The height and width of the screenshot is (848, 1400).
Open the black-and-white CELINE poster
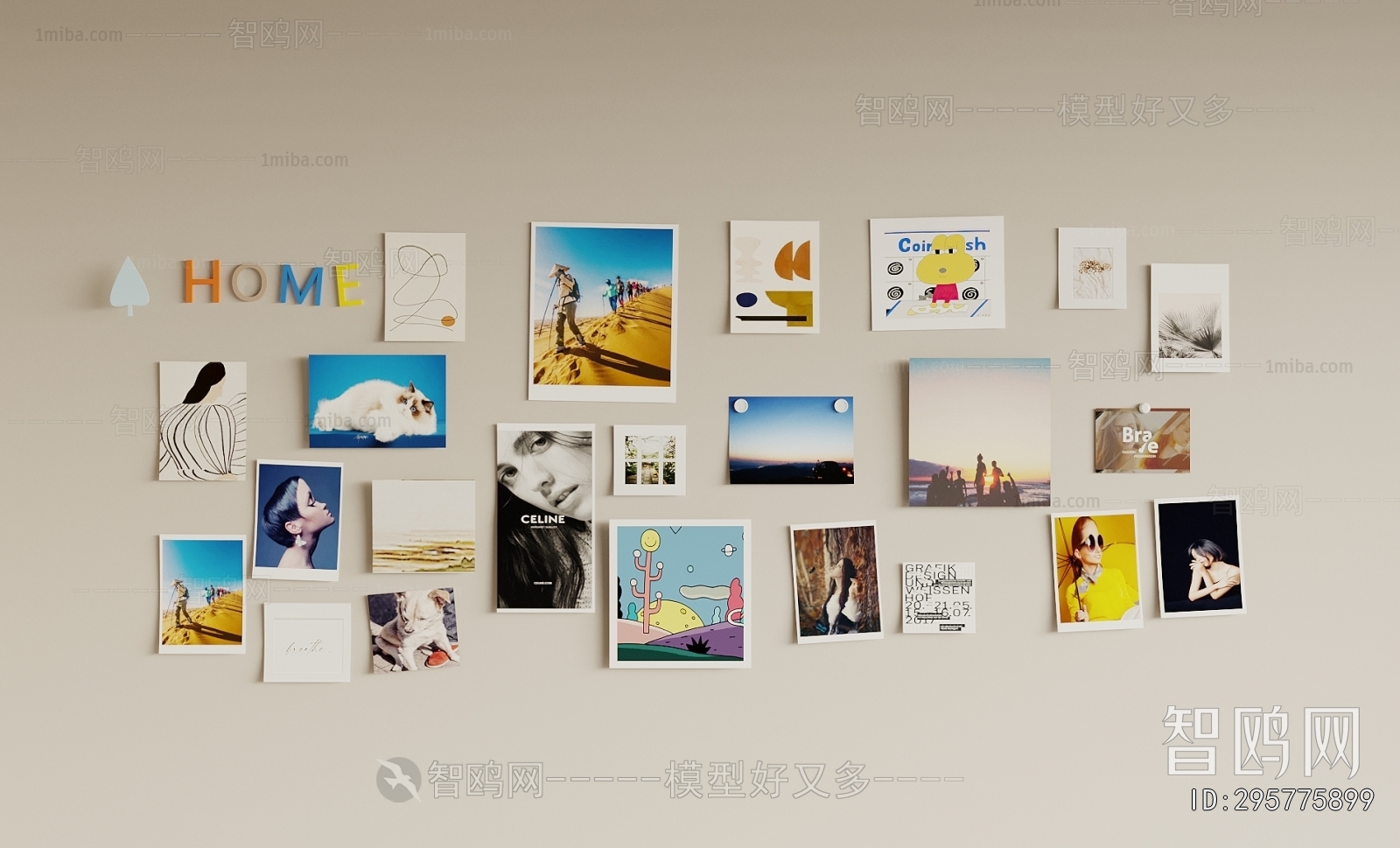(545, 517)
